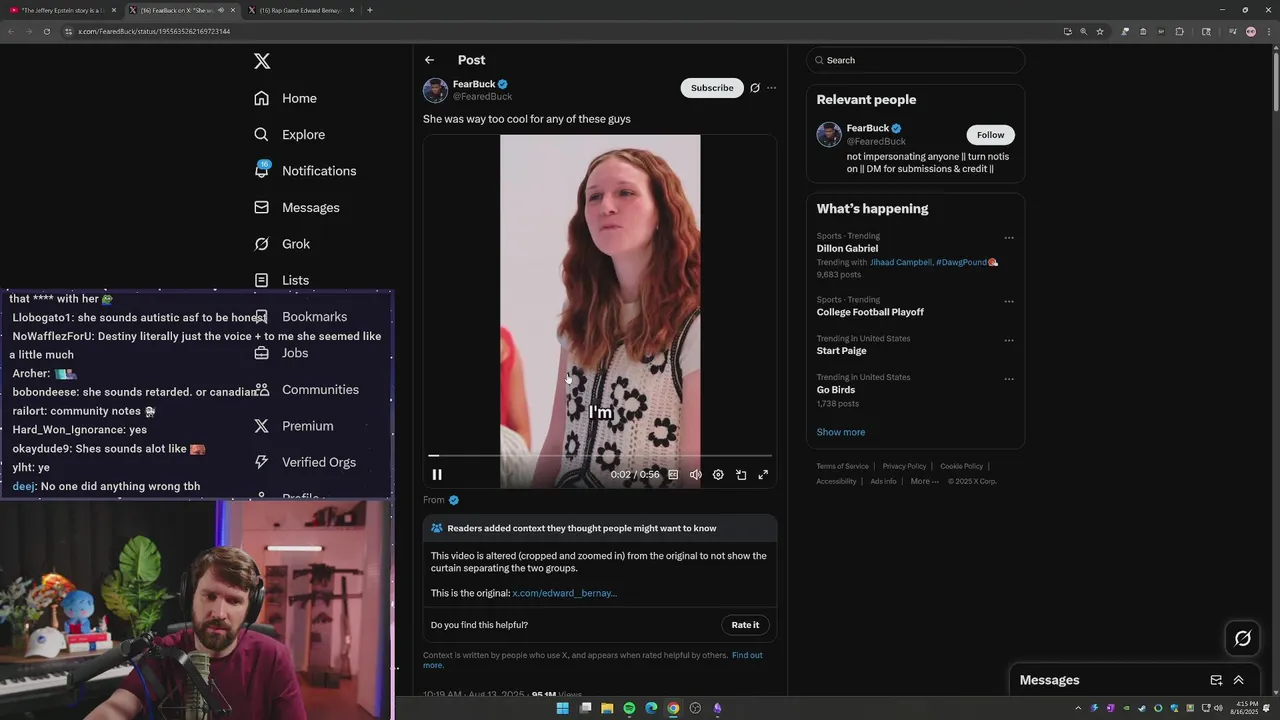1280x720 pixels.
Task: Open Terms of Service footer link
Action: coord(842,466)
